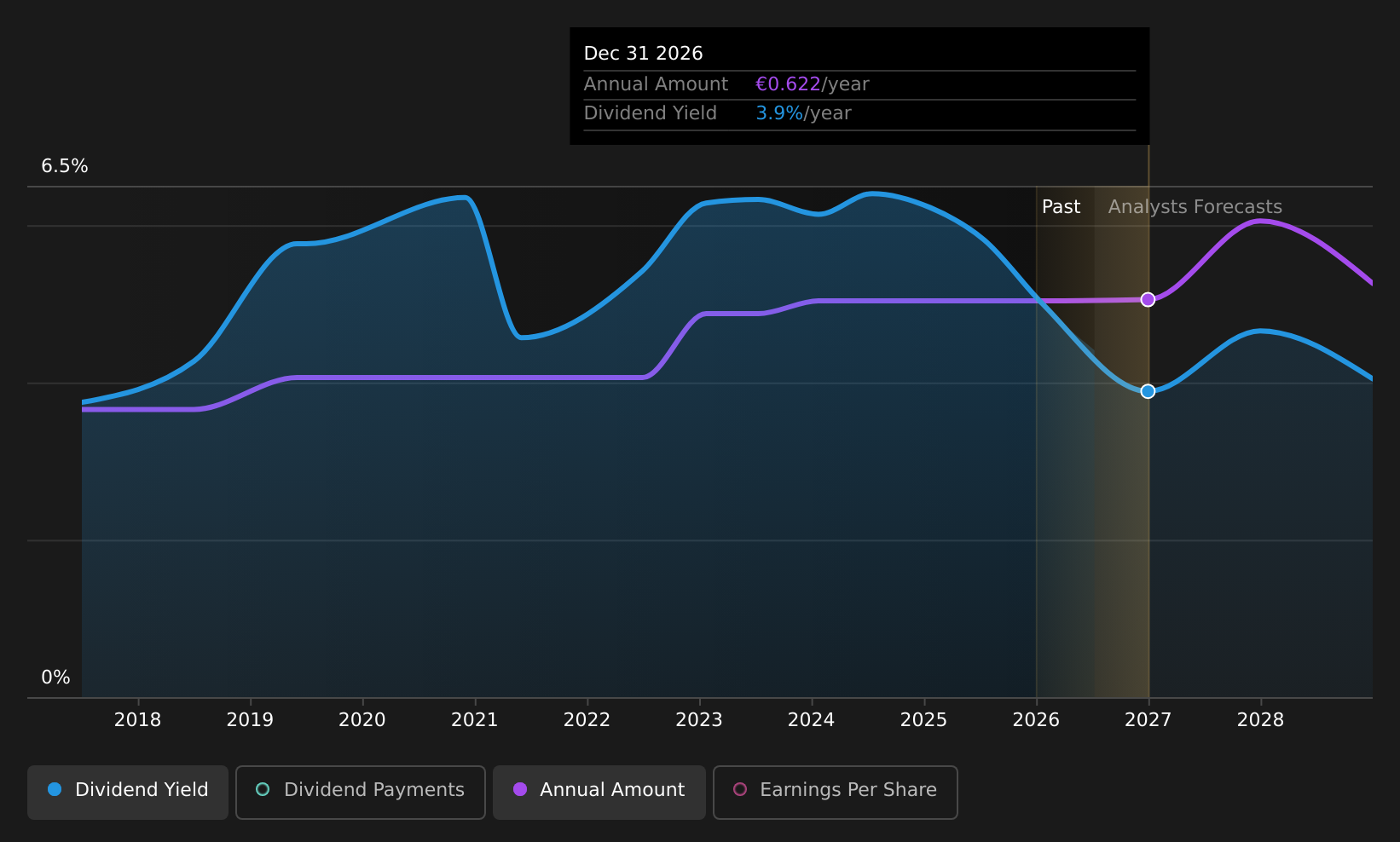The height and width of the screenshot is (842, 1400).
Task: Click the 3.9% dividend yield value
Action: click(779, 113)
